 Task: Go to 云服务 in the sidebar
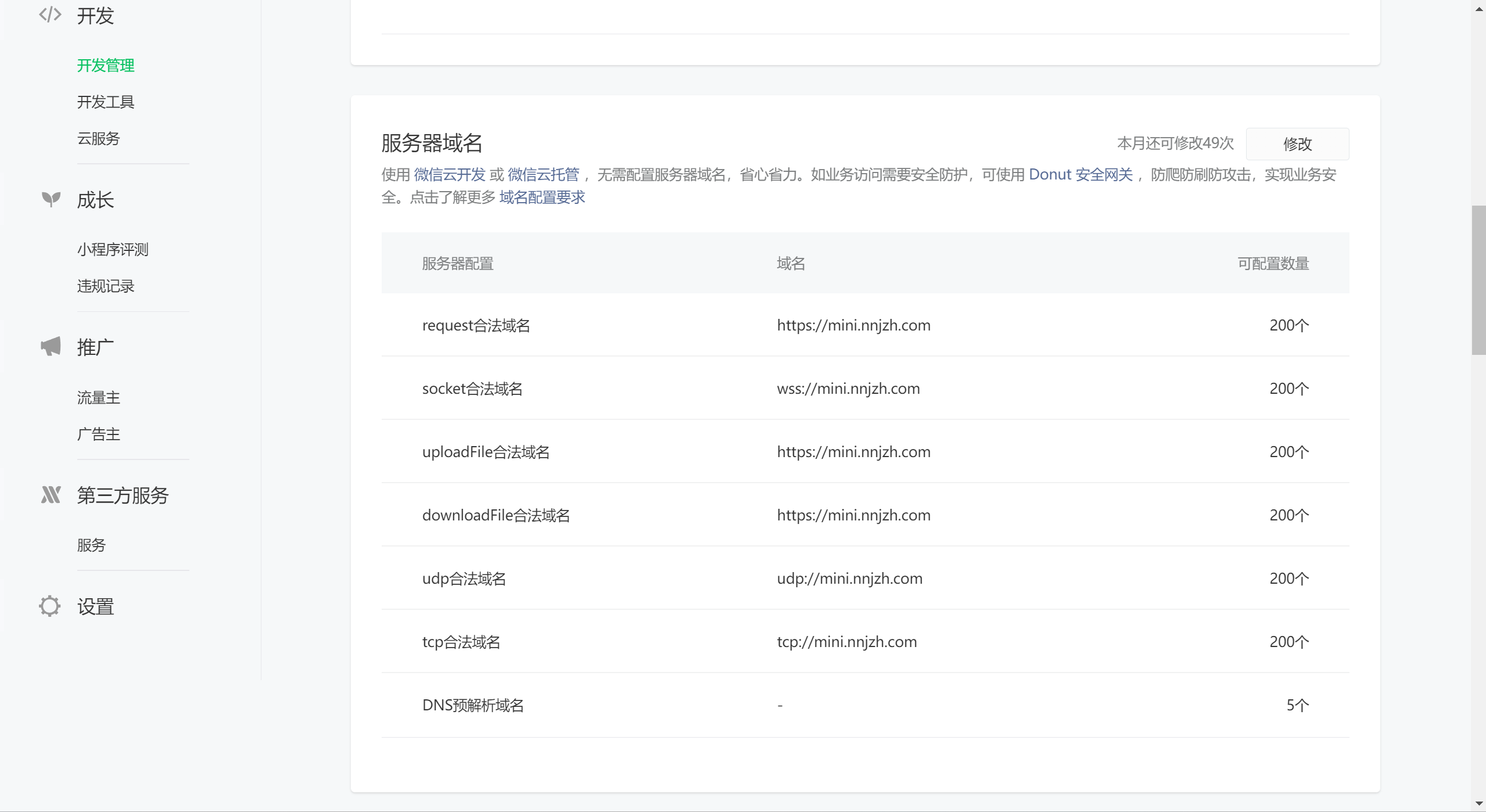(x=99, y=138)
